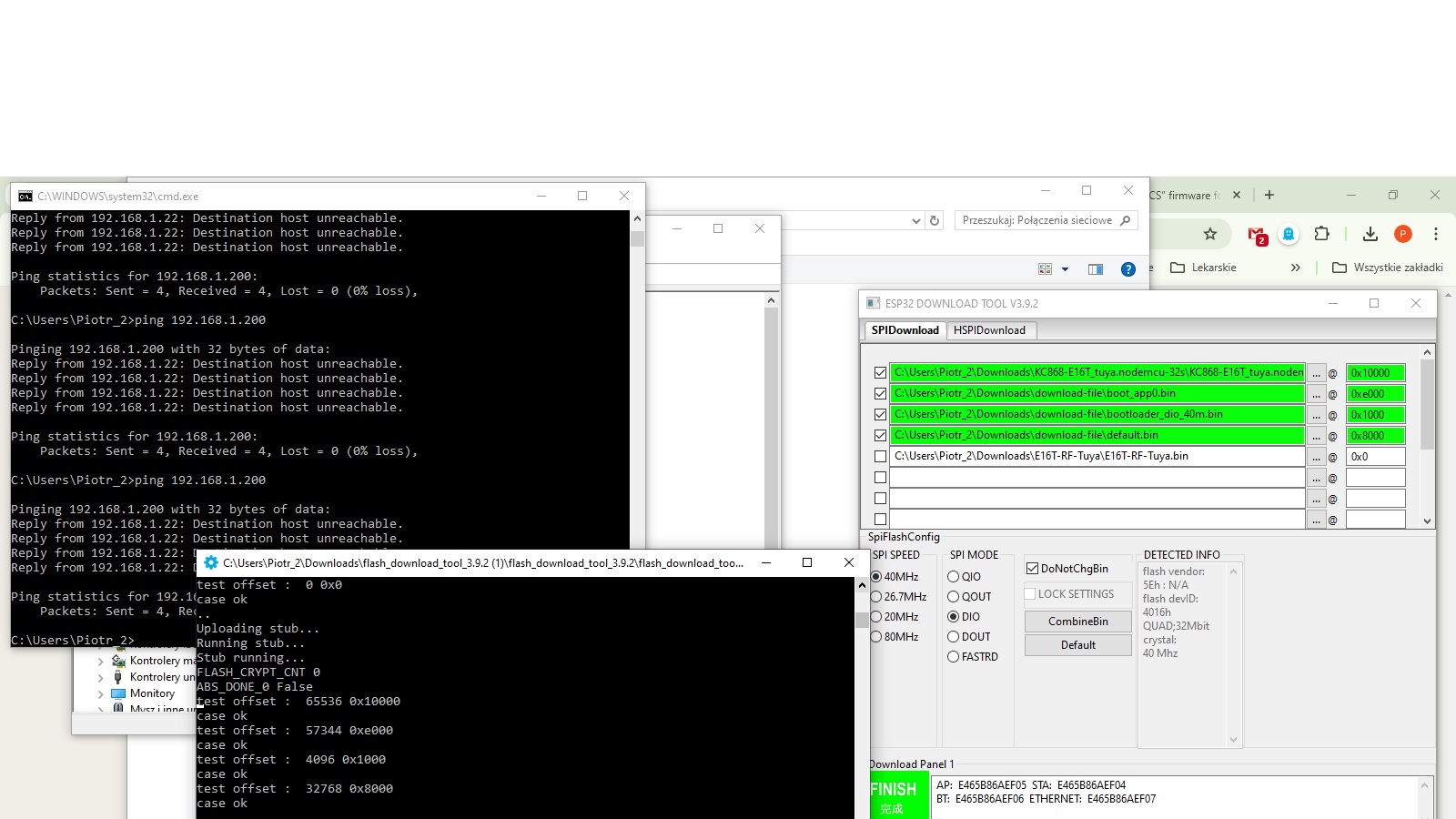
Task: Open the Lekarskie bookmarks folder
Action: click(x=1203, y=268)
